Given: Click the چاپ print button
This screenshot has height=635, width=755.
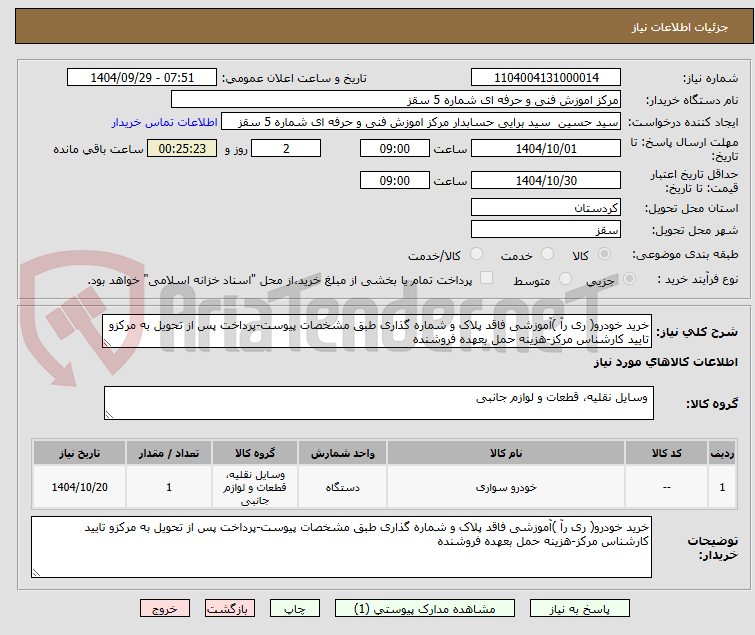Looking at the screenshot, I should click(x=294, y=608).
